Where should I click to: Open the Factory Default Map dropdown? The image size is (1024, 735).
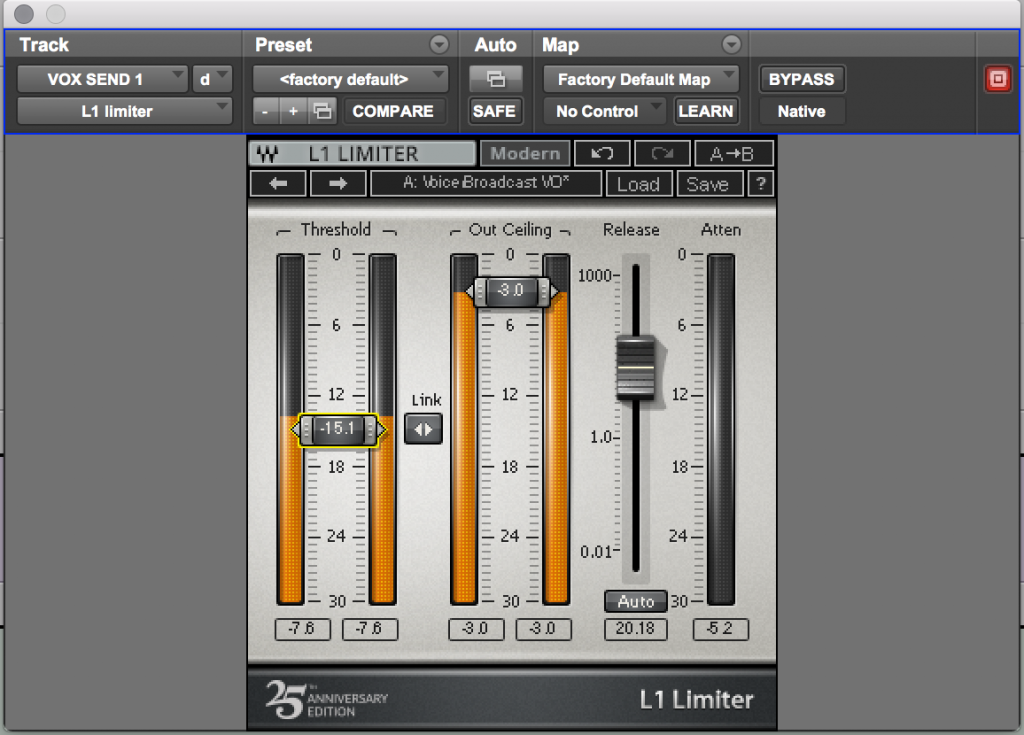(x=641, y=79)
